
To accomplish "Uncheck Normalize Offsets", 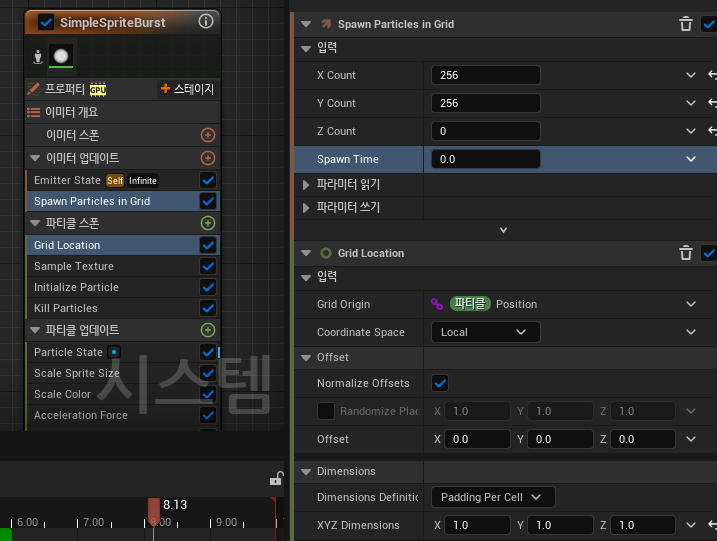I will (x=440, y=383).
